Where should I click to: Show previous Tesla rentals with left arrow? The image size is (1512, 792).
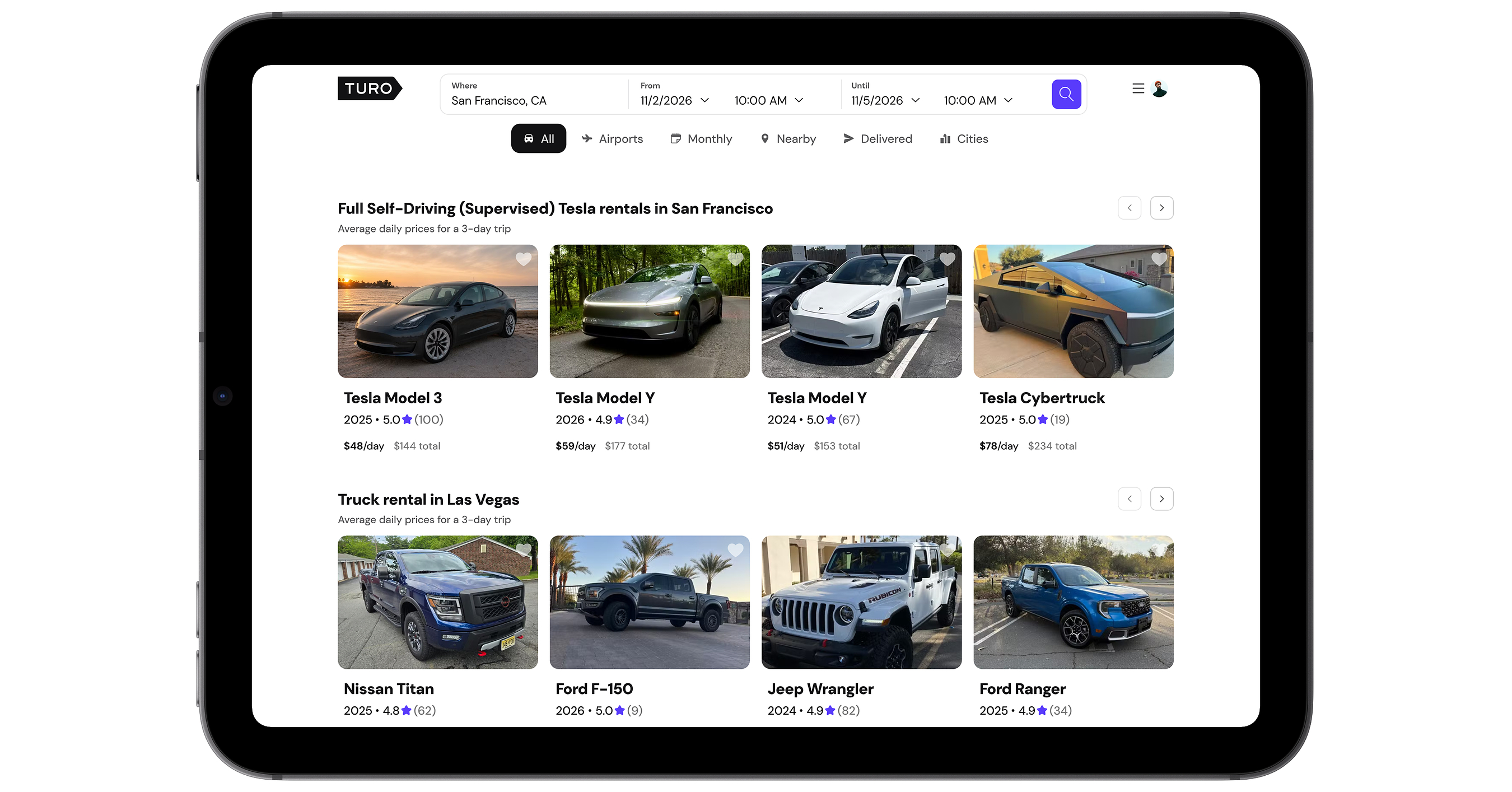pyautogui.click(x=1130, y=208)
